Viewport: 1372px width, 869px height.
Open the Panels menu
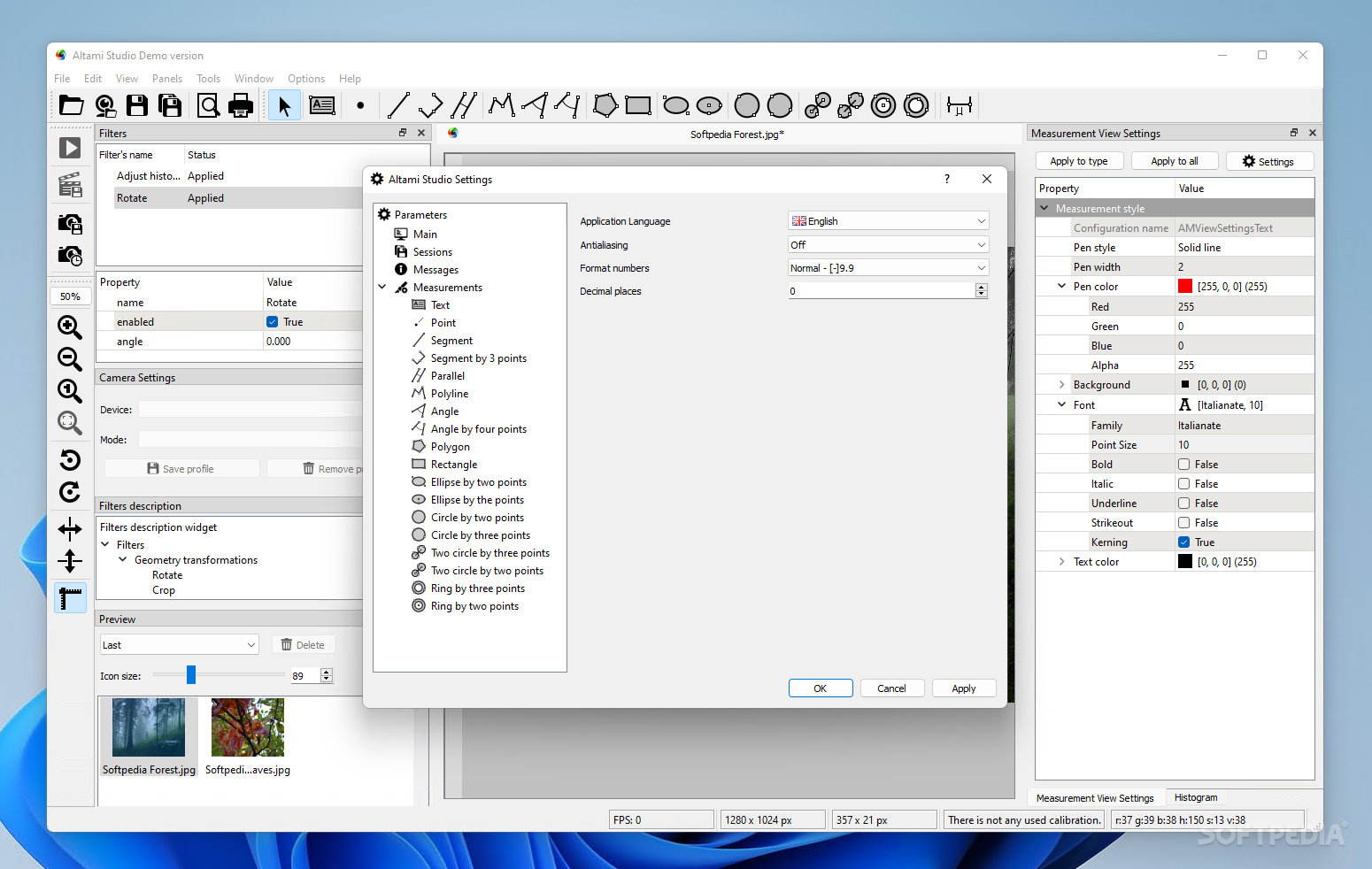[x=167, y=79]
